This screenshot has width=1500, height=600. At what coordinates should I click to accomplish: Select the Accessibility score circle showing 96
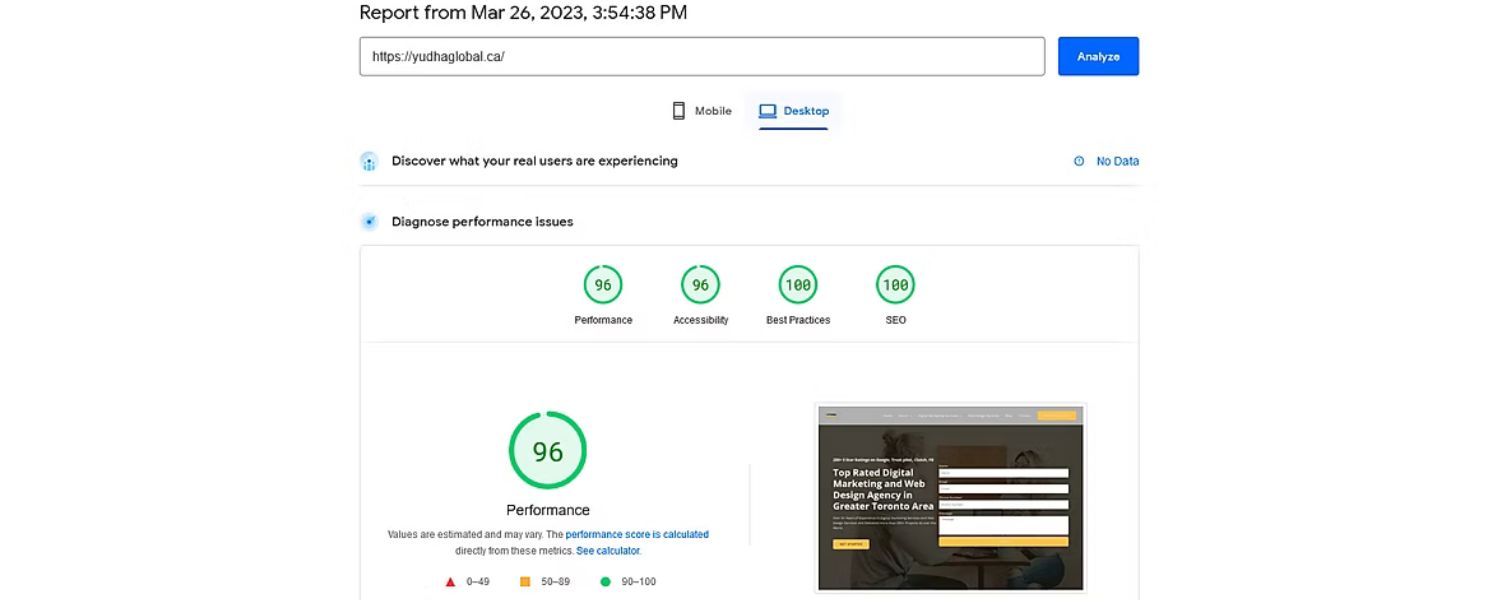700,284
